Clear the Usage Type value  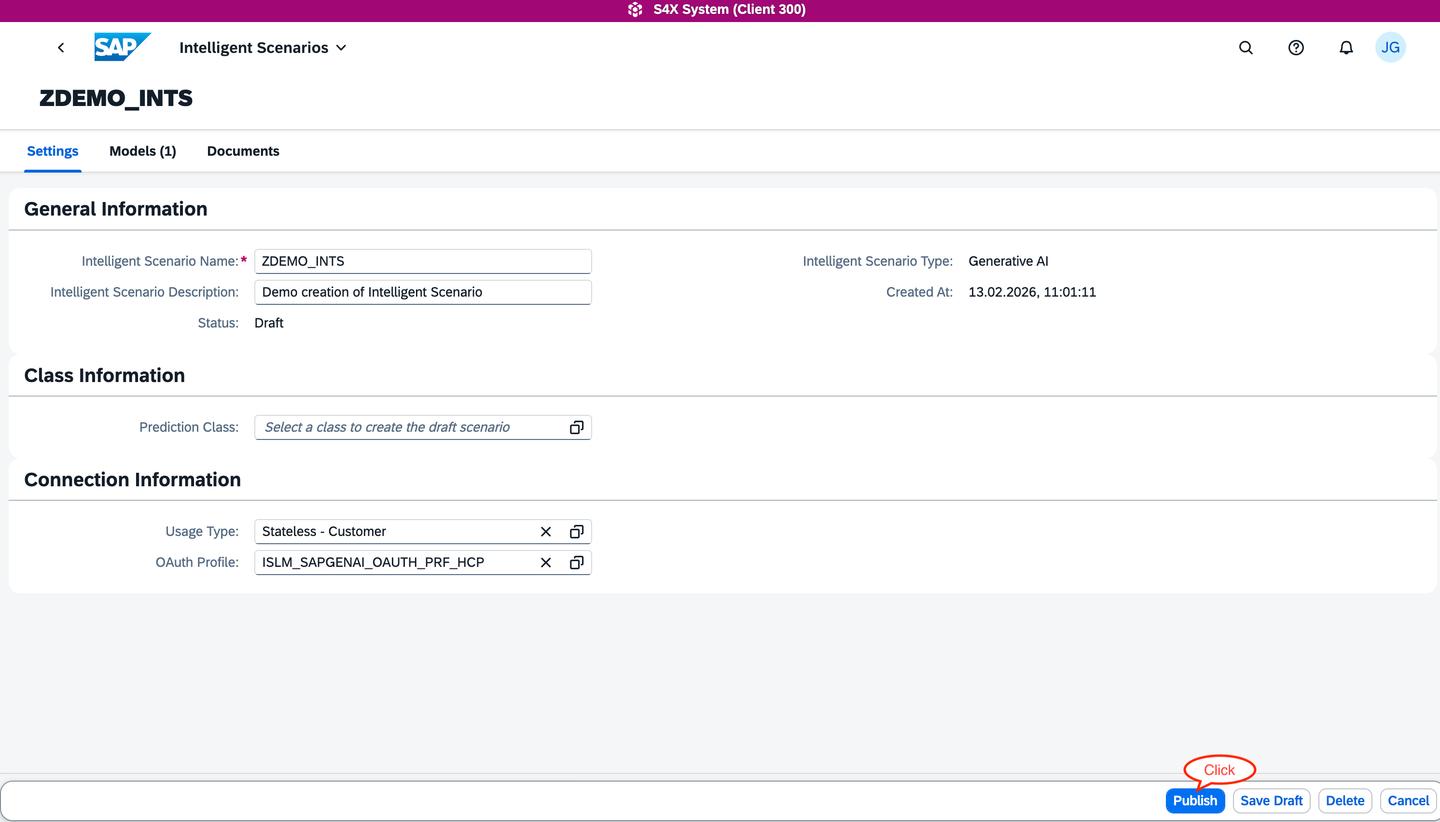pyautogui.click(x=546, y=532)
